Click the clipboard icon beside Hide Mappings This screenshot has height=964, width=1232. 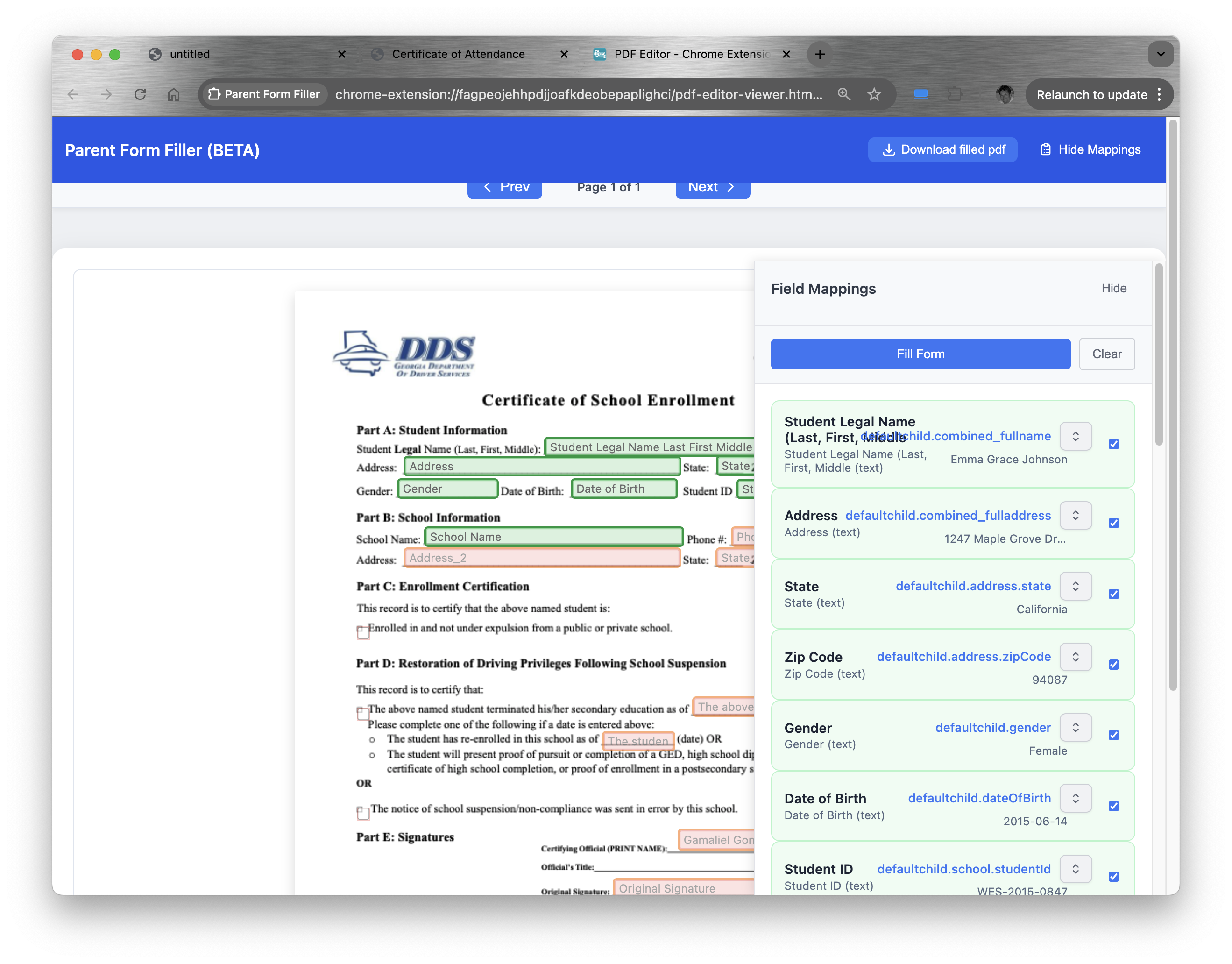click(x=1047, y=149)
